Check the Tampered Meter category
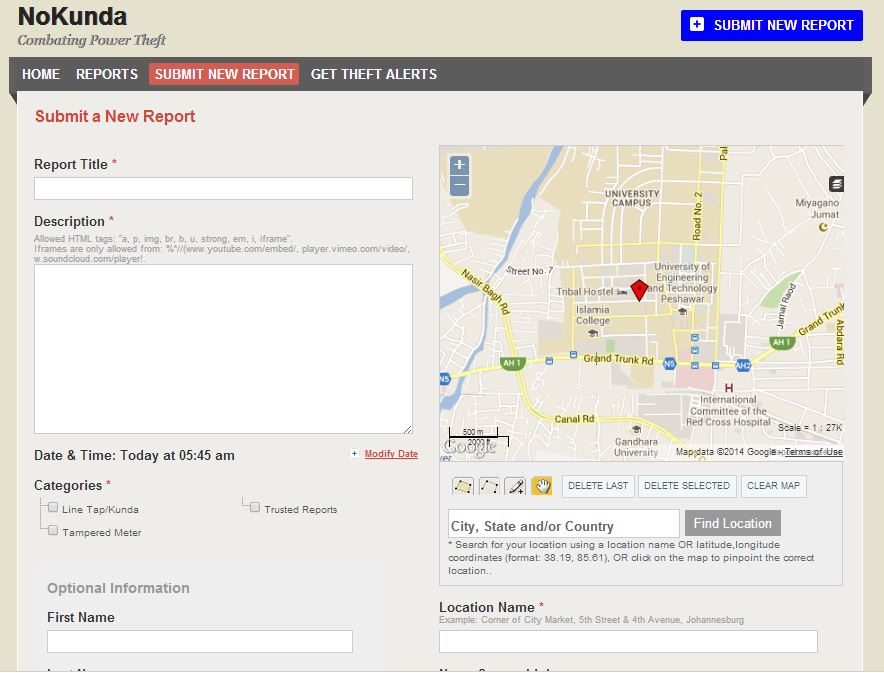This screenshot has height=673, width=884. pos(53,530)
